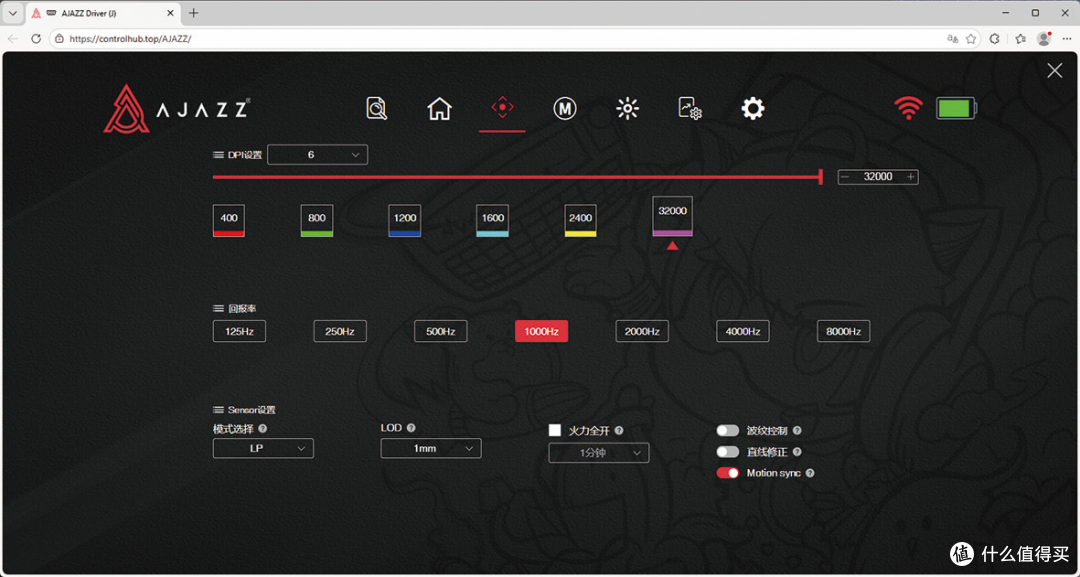Select 125Hz polling rate
Screen dimensions: 1080x577
click(x=239, y=331)
